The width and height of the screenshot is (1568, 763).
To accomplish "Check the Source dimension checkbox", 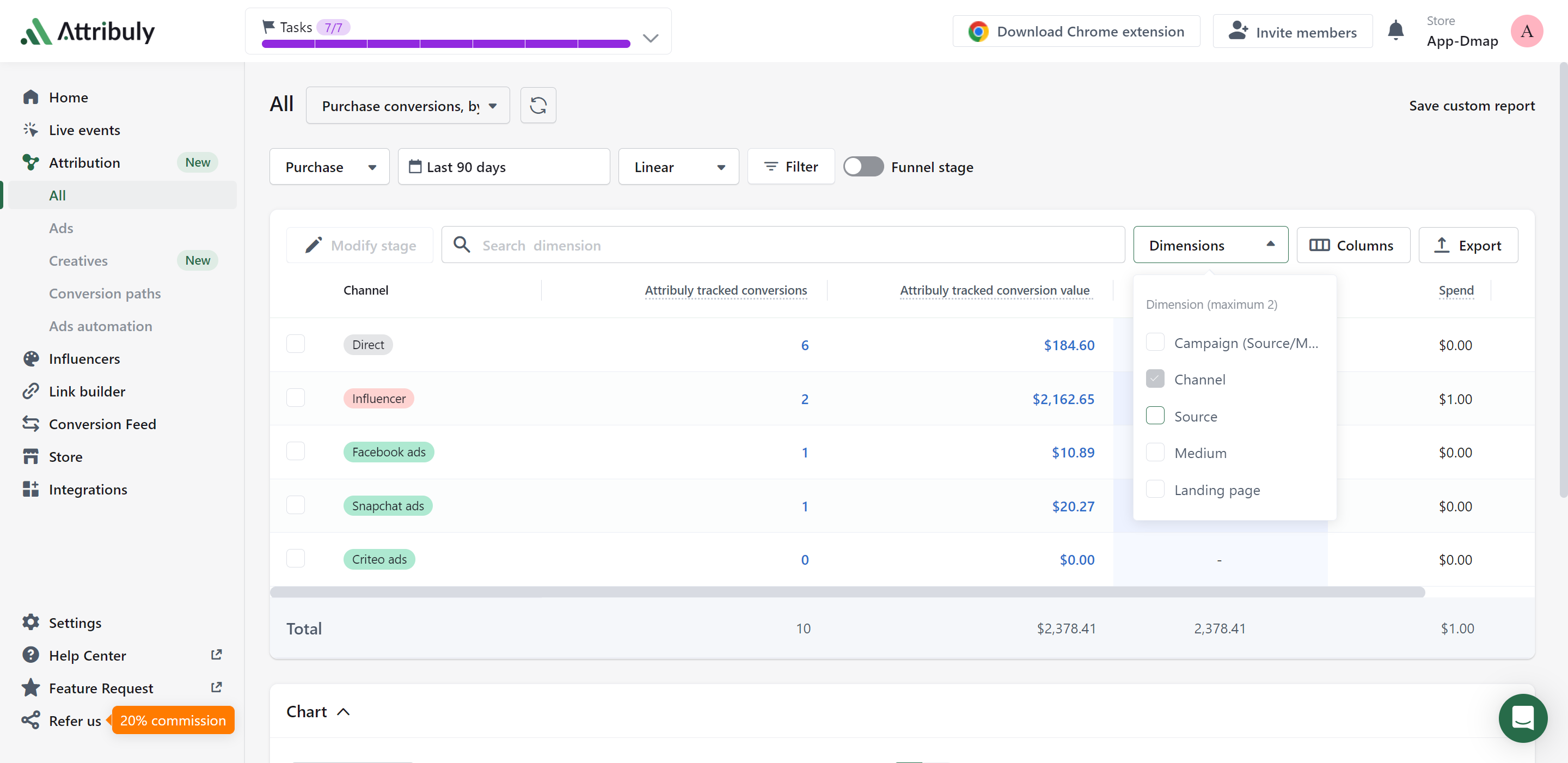I will [x=1155, y=415].
